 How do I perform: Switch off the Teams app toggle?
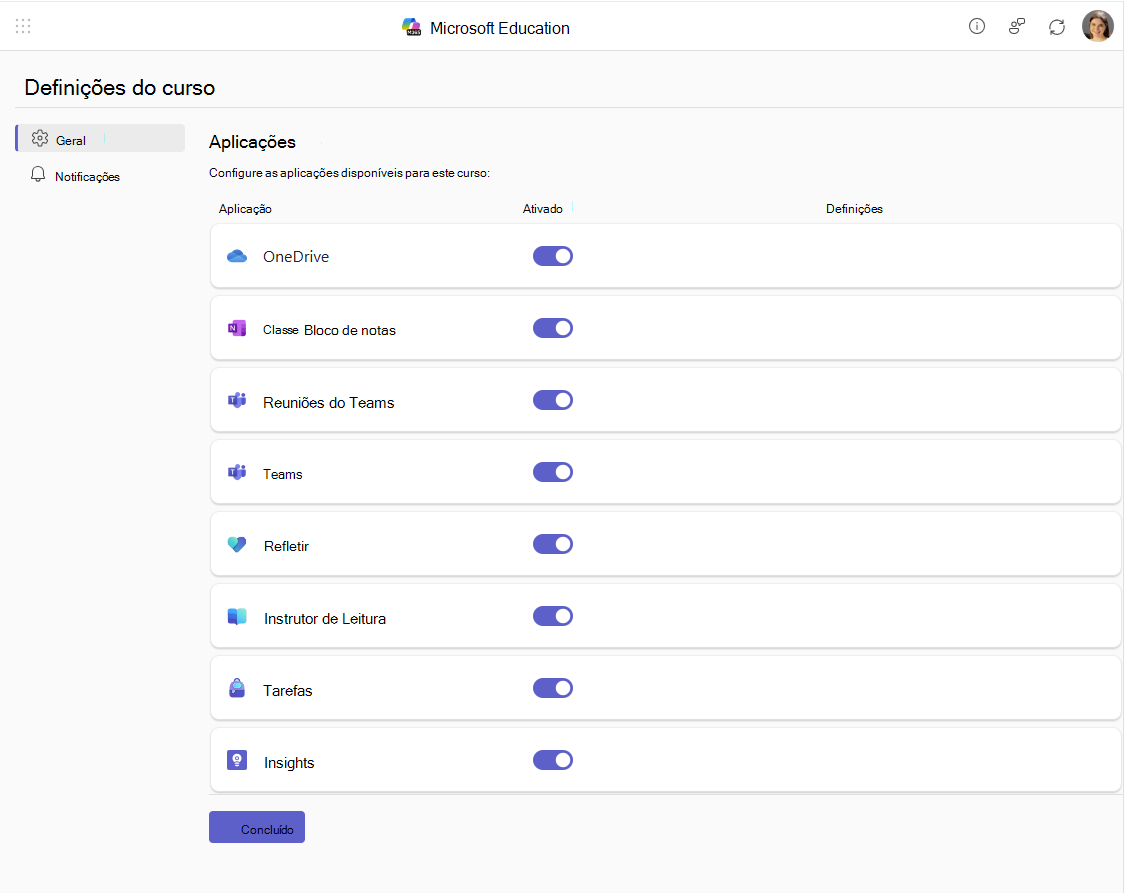click(x=552, y=472)
